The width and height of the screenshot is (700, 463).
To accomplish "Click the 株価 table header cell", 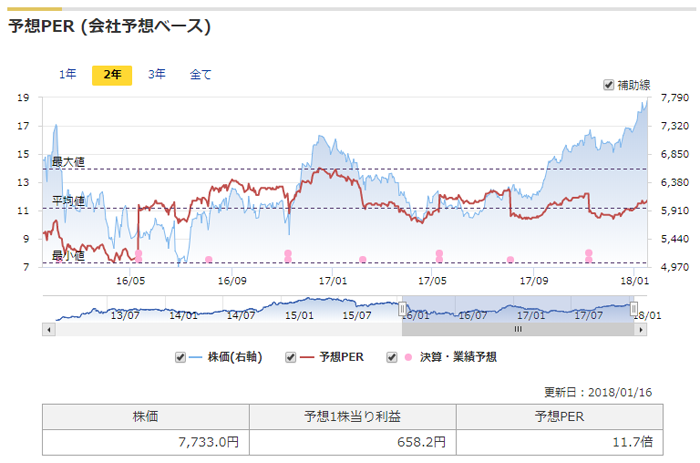I will [146, 417].
